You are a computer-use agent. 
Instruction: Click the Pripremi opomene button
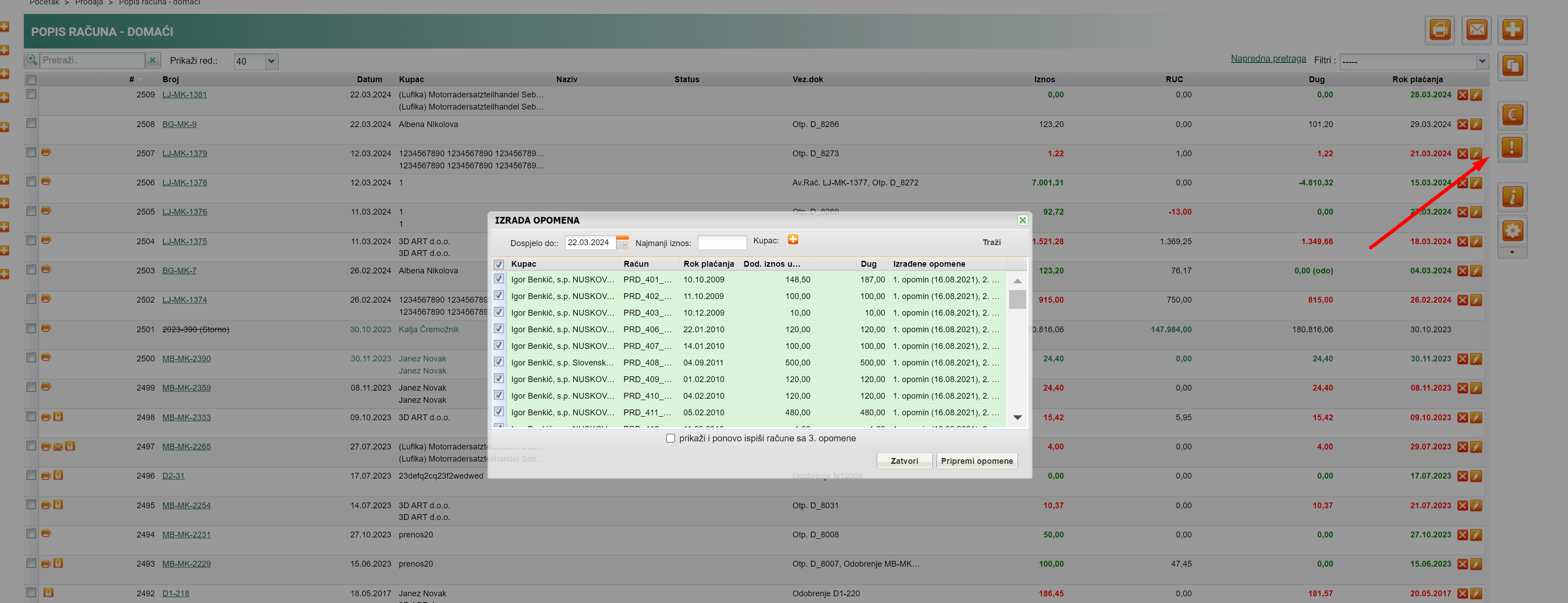[976, 461]
